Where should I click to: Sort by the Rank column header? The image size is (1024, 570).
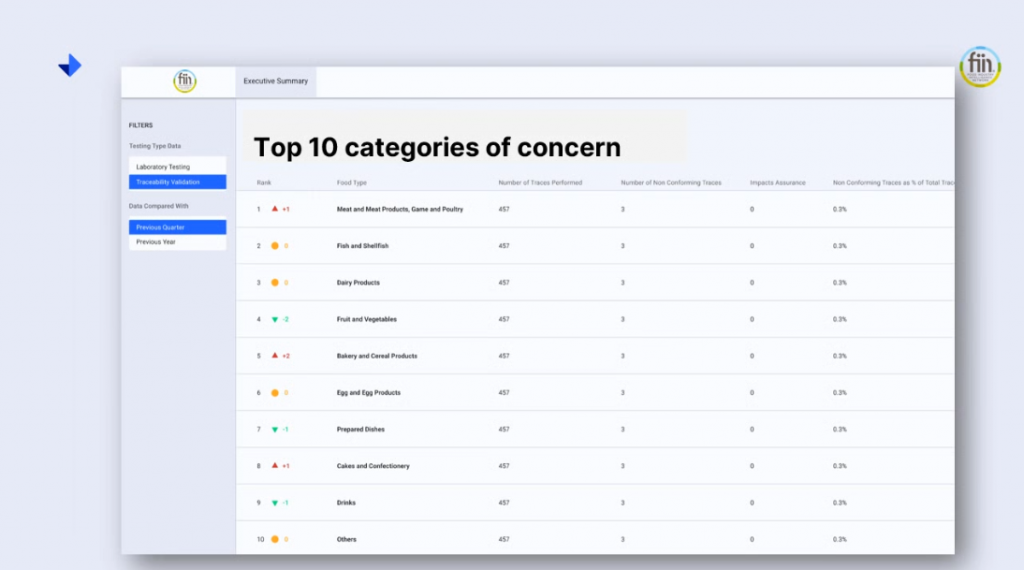[264, 183]
